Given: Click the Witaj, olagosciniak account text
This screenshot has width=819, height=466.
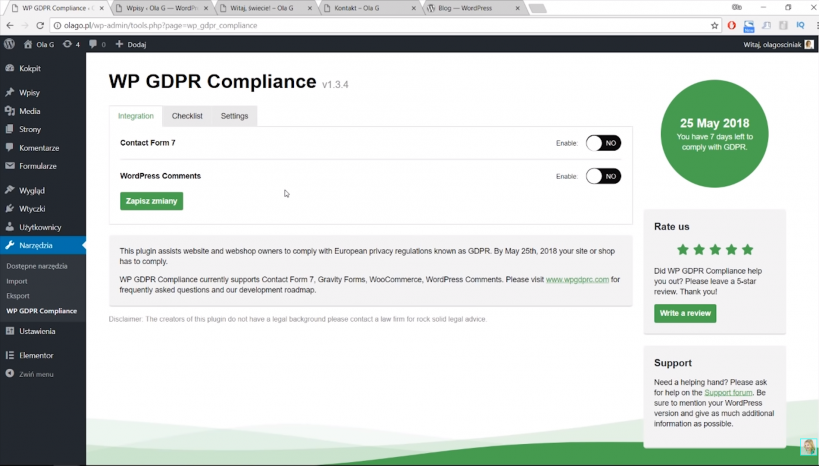Looking at the screenshot, I should click(x=773, y=44).
